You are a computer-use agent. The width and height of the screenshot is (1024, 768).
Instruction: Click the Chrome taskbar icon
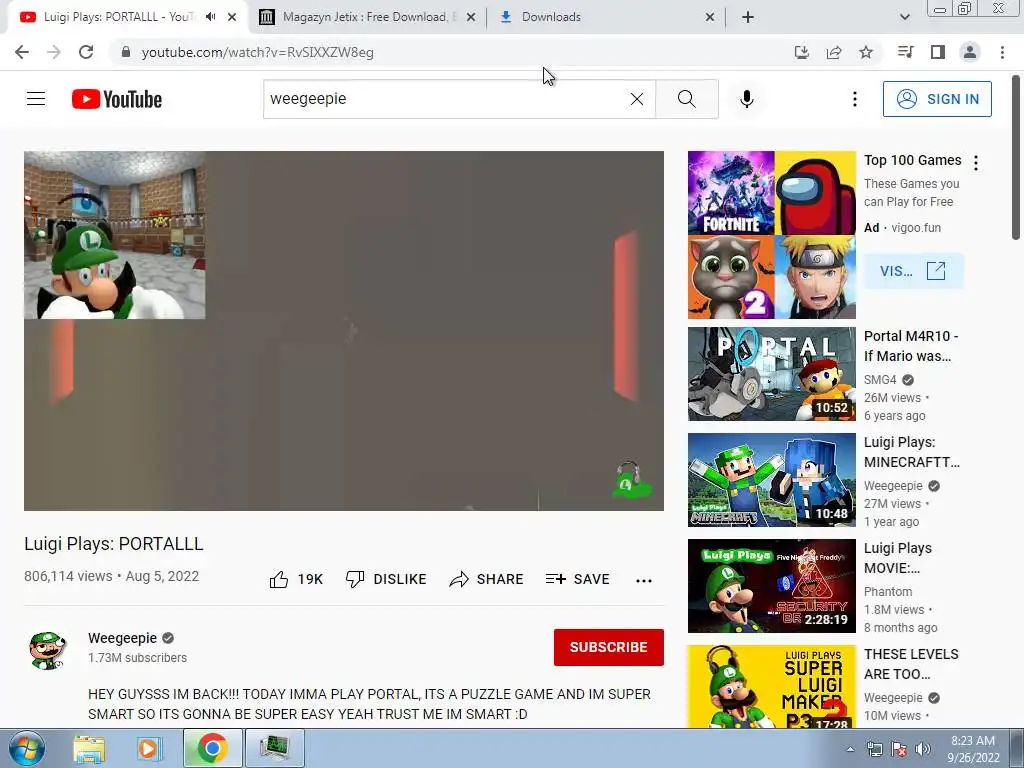[x=212, y=748]
